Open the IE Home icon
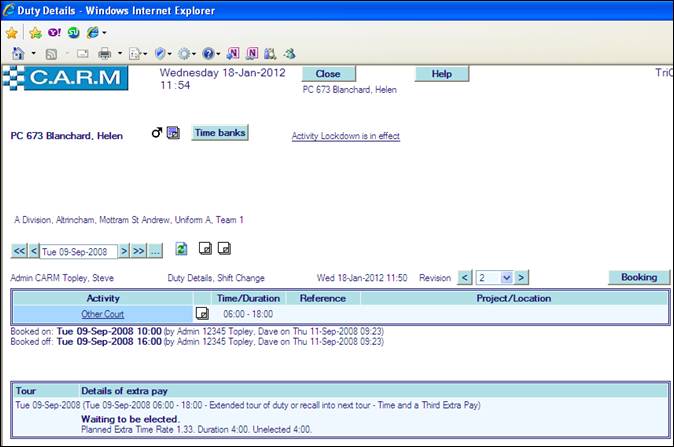674x447 pixels. [18, 52]
